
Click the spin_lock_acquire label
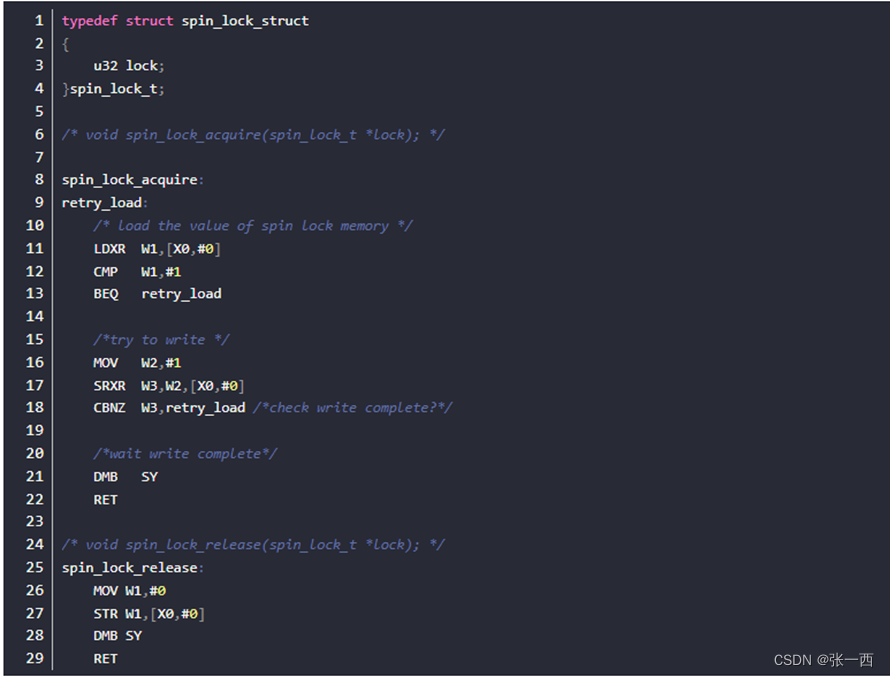[132, 180]
